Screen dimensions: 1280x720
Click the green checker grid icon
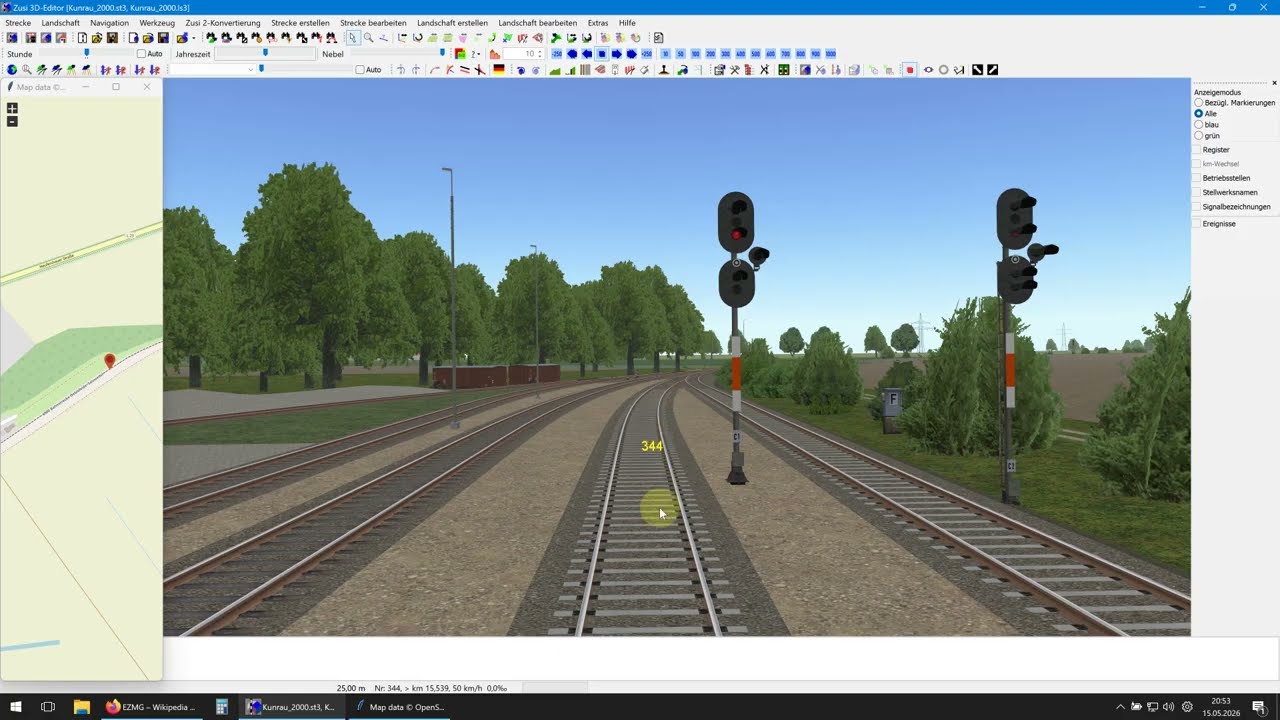(x=783, y=70)
